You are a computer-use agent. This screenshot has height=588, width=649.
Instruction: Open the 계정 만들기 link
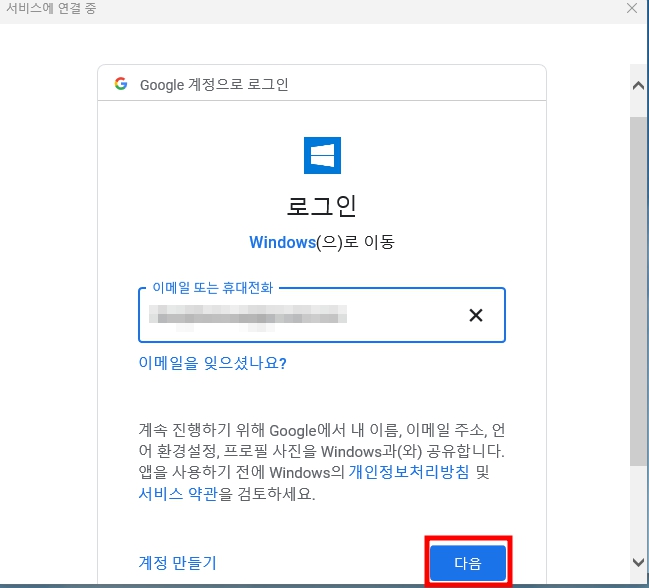178,563
